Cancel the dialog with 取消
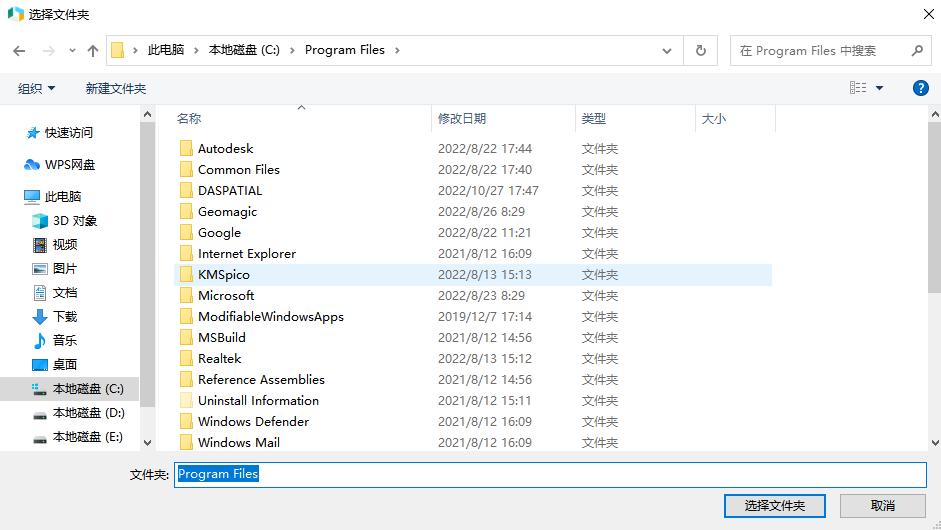Screen dimensions: 941x530 tap(882, 505)
